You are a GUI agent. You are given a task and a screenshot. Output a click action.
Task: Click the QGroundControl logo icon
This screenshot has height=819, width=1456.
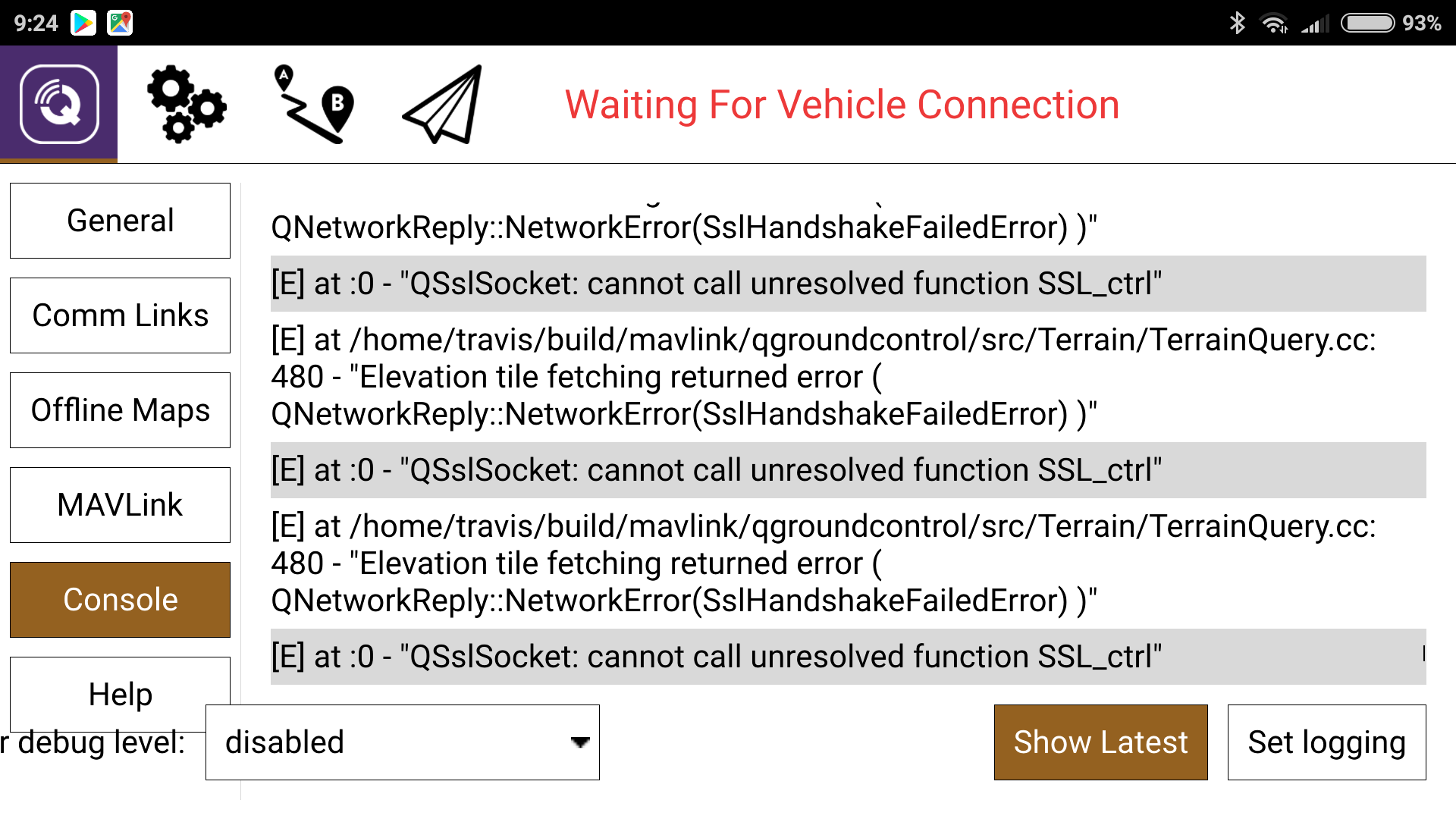(58, 102)
